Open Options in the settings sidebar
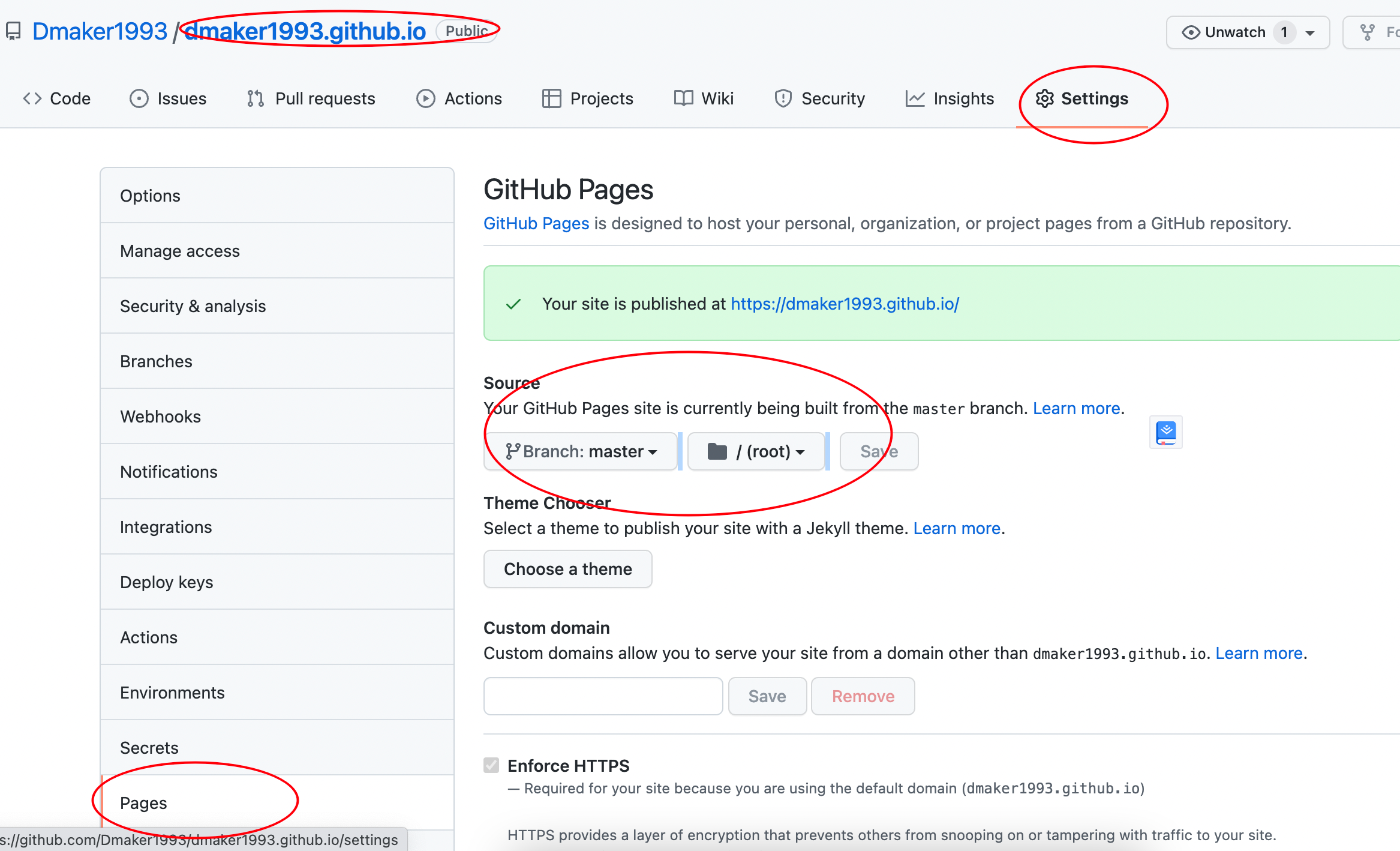This screenshot has height=851, width=1400. (x=277, y=196)
